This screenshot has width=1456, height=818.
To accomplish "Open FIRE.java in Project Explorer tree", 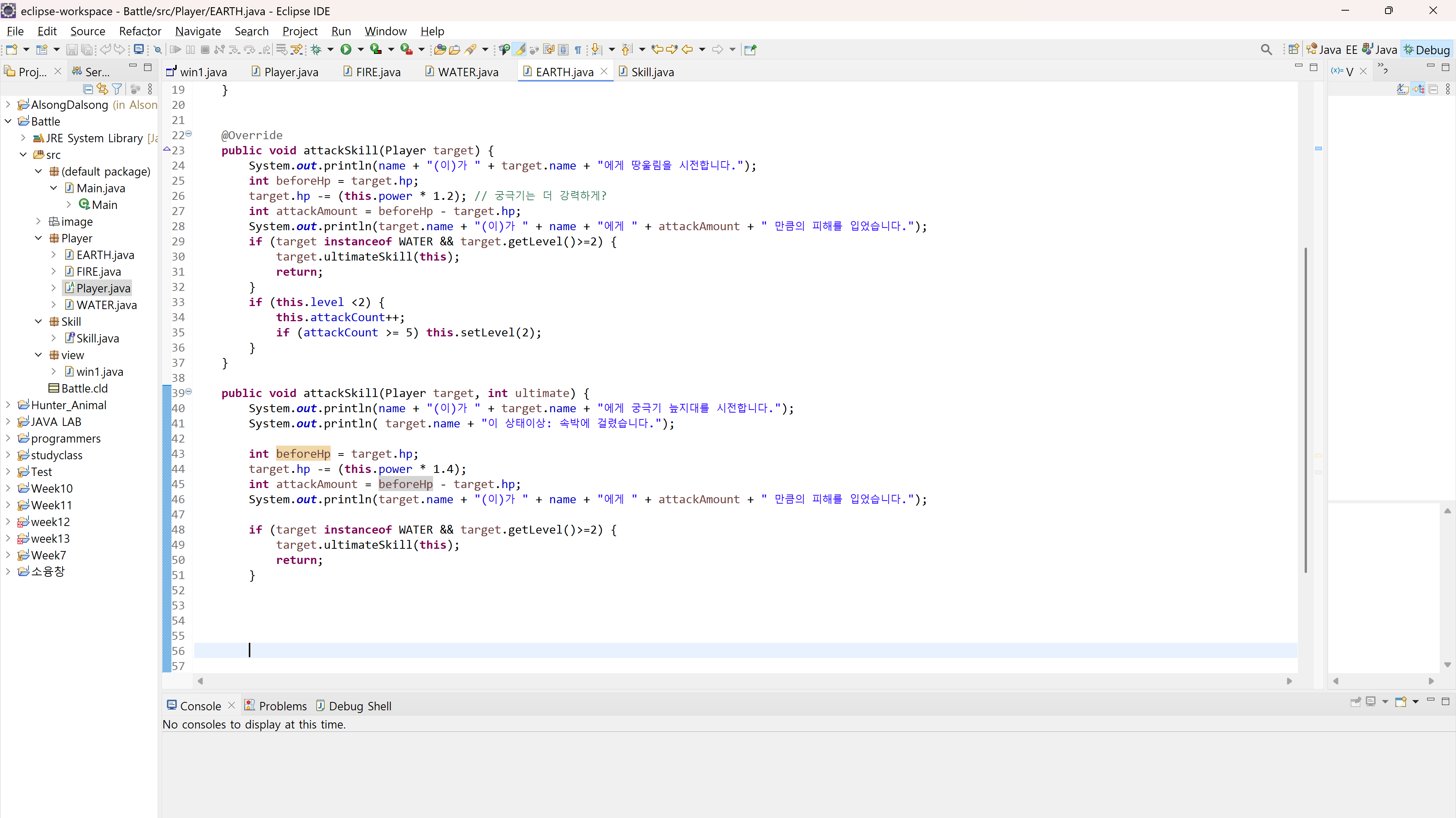I will [98, 272].
